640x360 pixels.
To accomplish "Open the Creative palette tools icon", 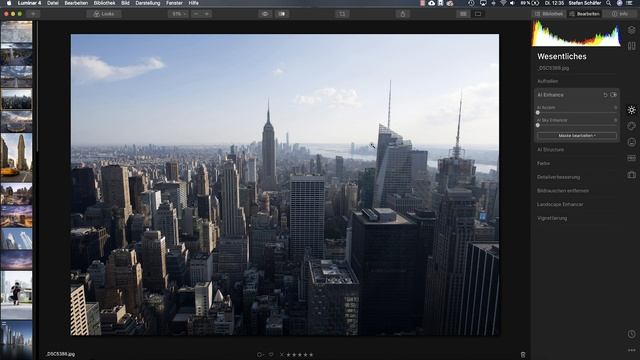I will (x=631, y=126).
